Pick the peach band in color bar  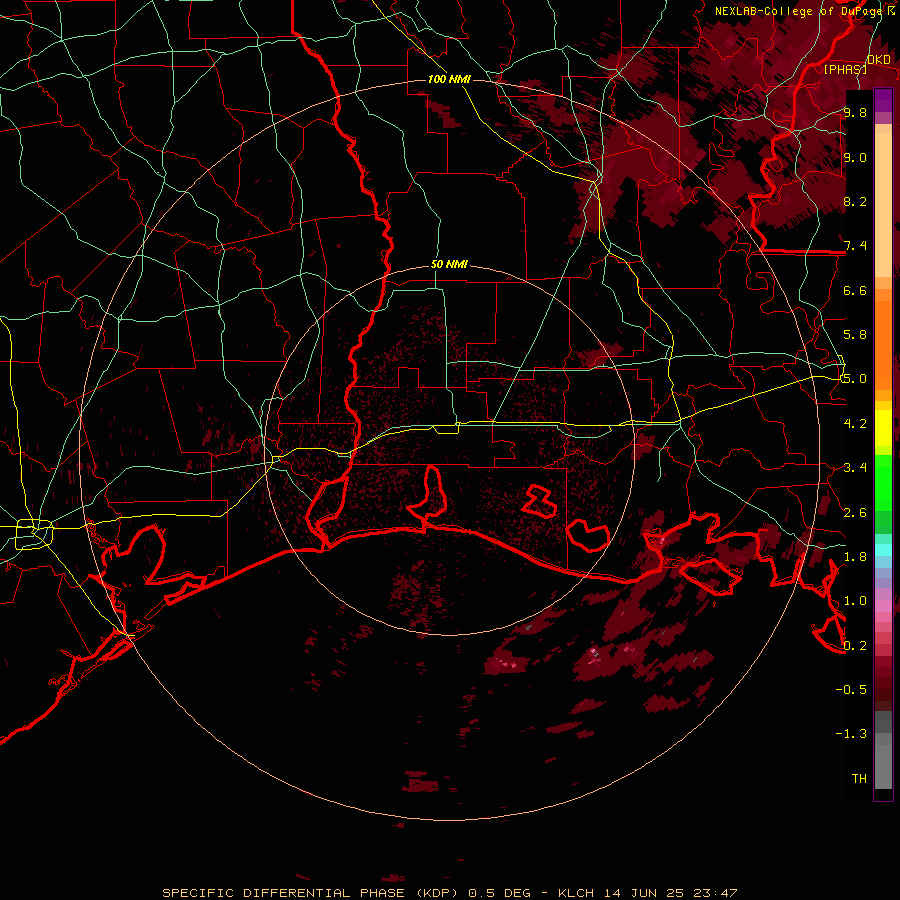pyautogui.click(x=883, y=205)
